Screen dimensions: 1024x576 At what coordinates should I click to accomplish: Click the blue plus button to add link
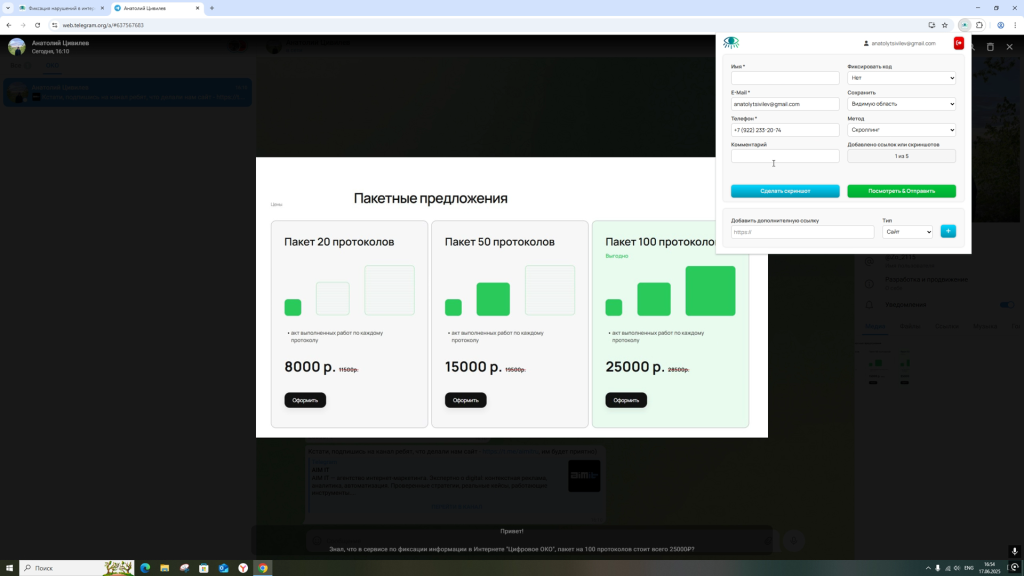948,231
